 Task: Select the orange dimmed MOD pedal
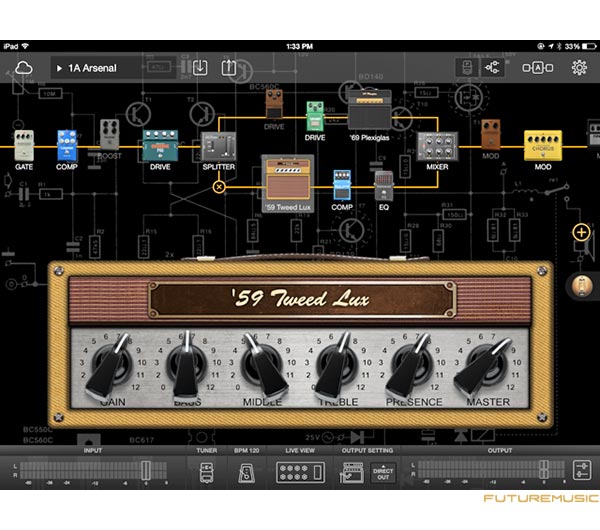point(491,134)
